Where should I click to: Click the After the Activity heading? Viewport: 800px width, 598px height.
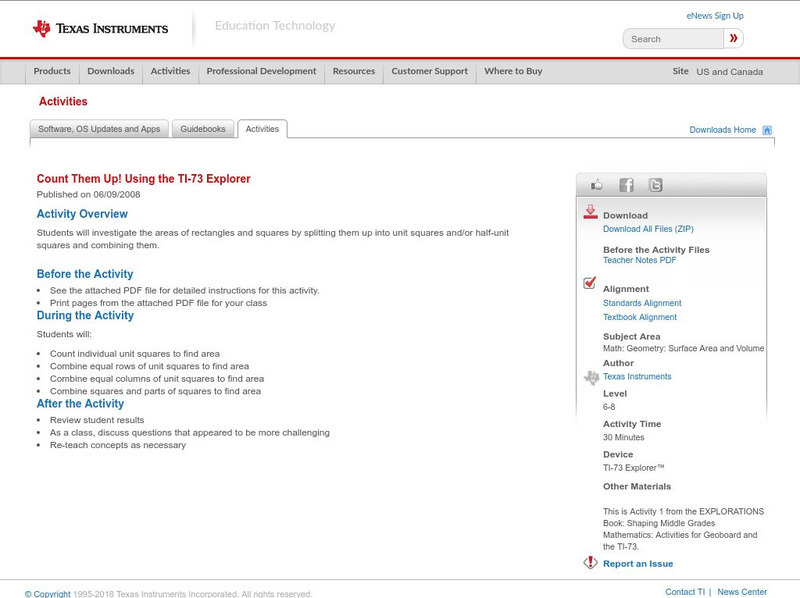pos(80,404)
